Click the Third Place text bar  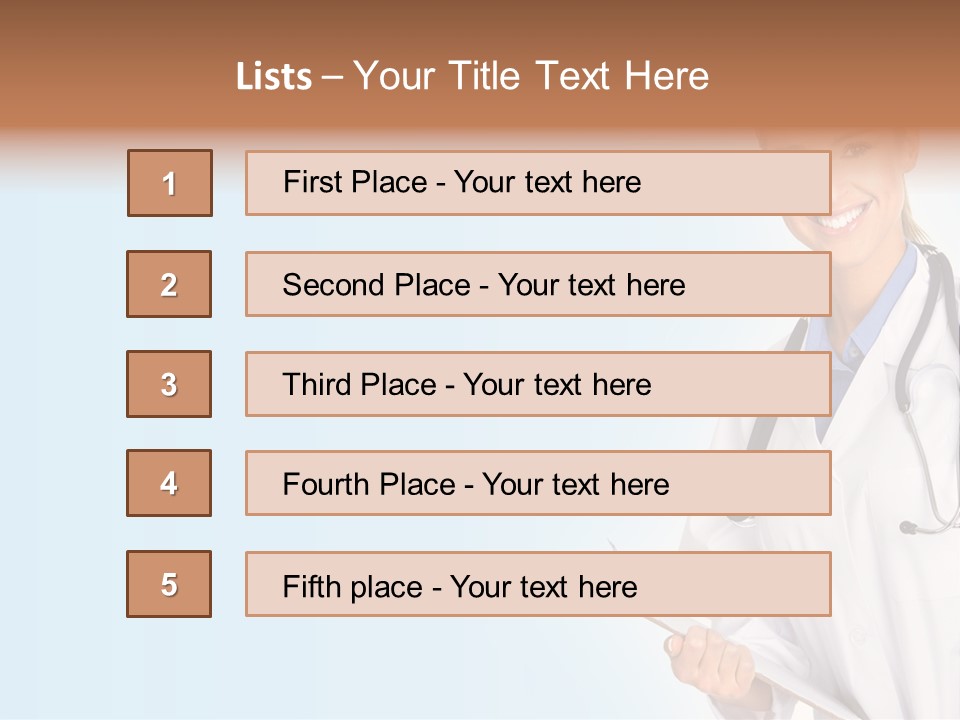(538, 384)
